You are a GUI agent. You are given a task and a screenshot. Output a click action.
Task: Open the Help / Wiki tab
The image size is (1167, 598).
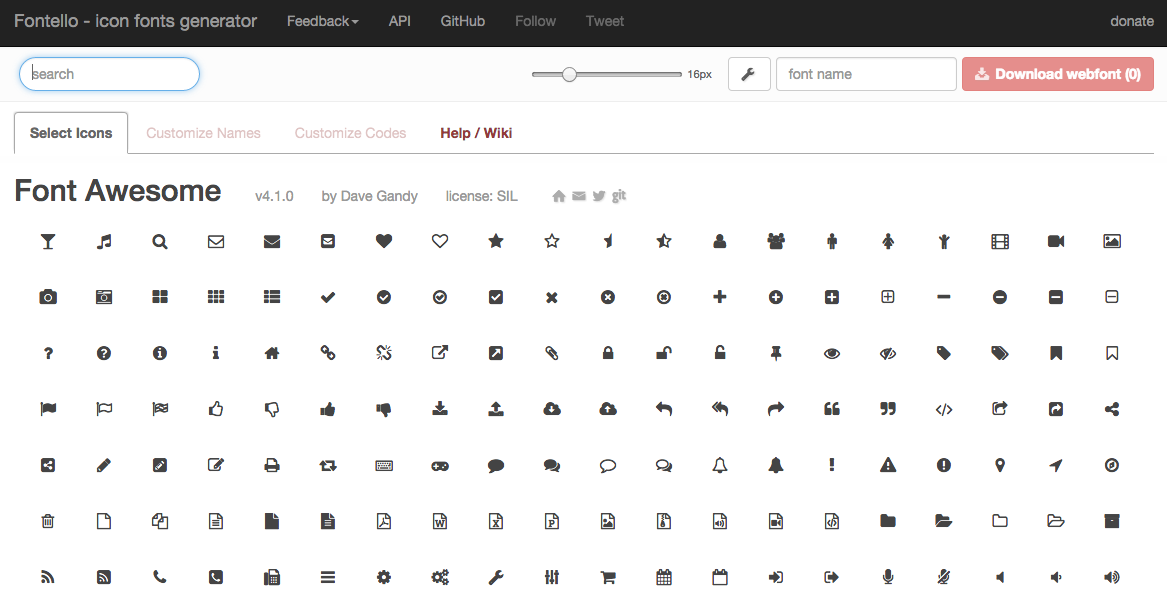476,132
